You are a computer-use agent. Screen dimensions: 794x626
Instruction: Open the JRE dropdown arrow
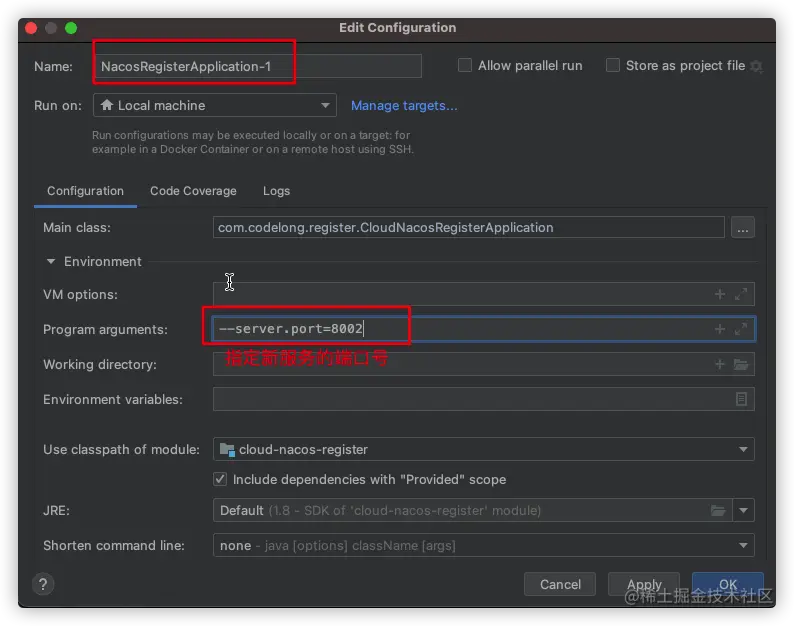[743, 511]
